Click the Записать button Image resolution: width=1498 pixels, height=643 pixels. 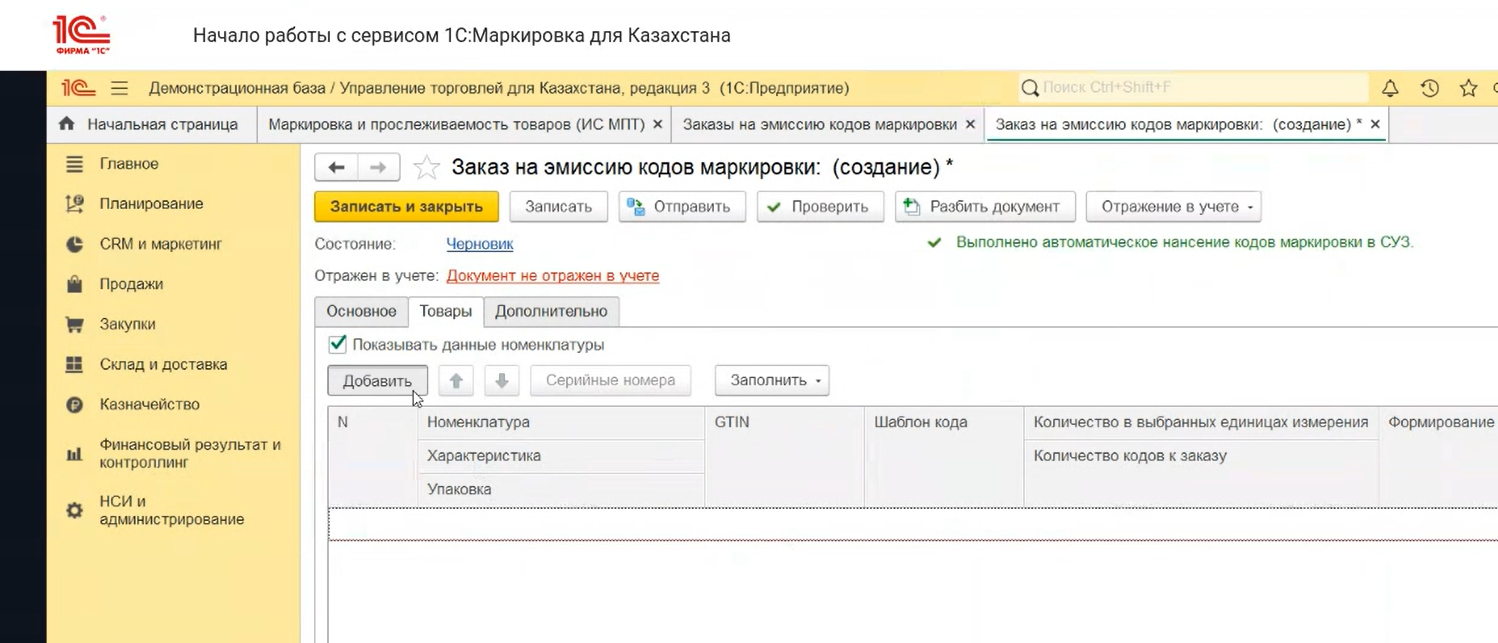[x=559, y=207]
